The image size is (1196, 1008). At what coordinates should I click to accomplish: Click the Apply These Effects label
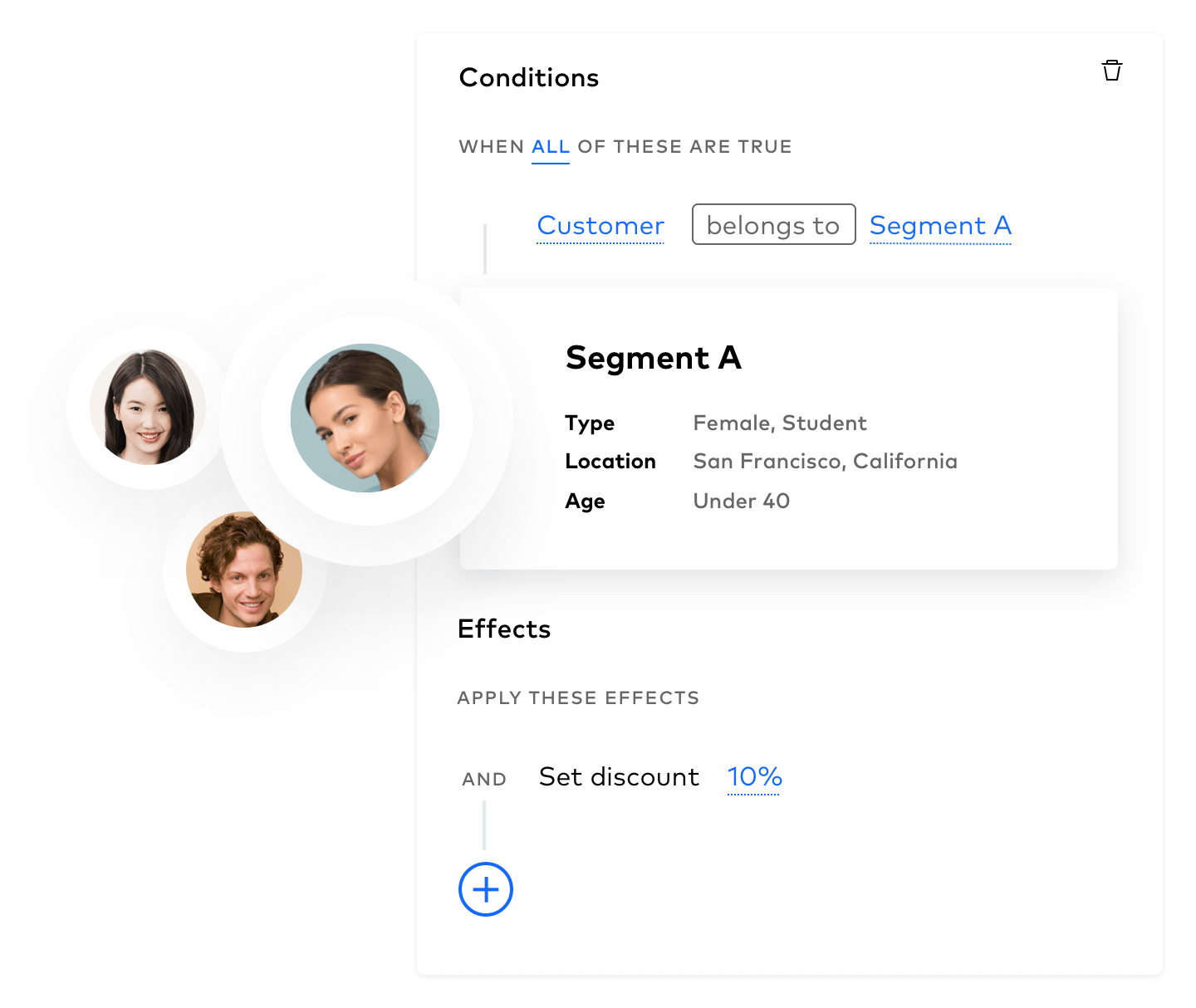(x=578, y=698)
